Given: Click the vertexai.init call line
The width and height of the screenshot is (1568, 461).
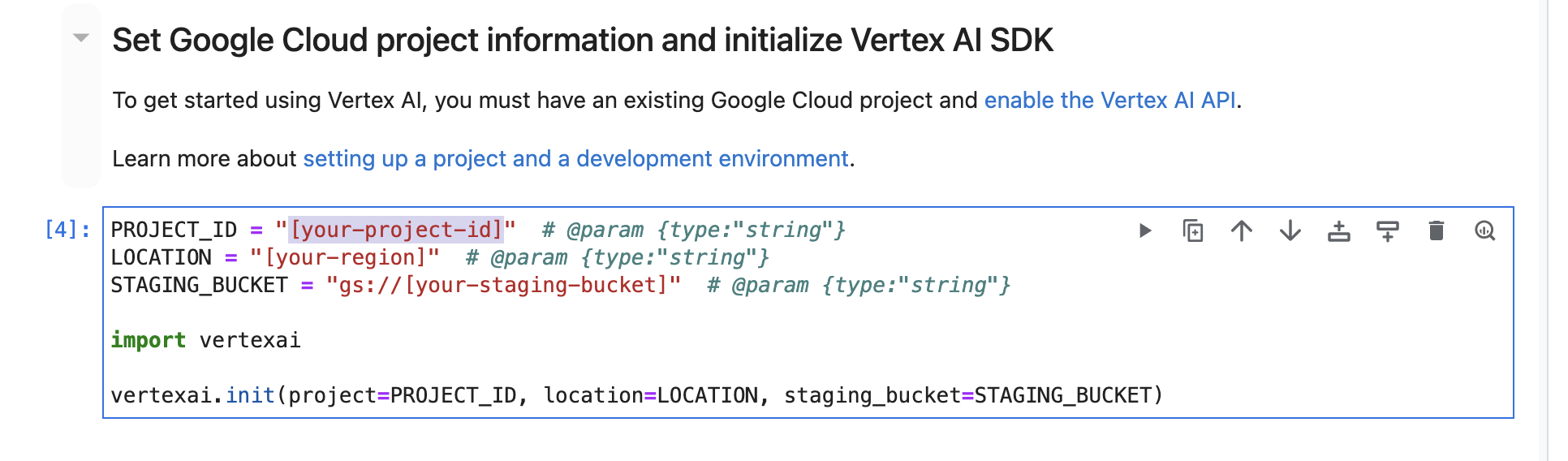Looking at the screenshot, I should 637,395.
